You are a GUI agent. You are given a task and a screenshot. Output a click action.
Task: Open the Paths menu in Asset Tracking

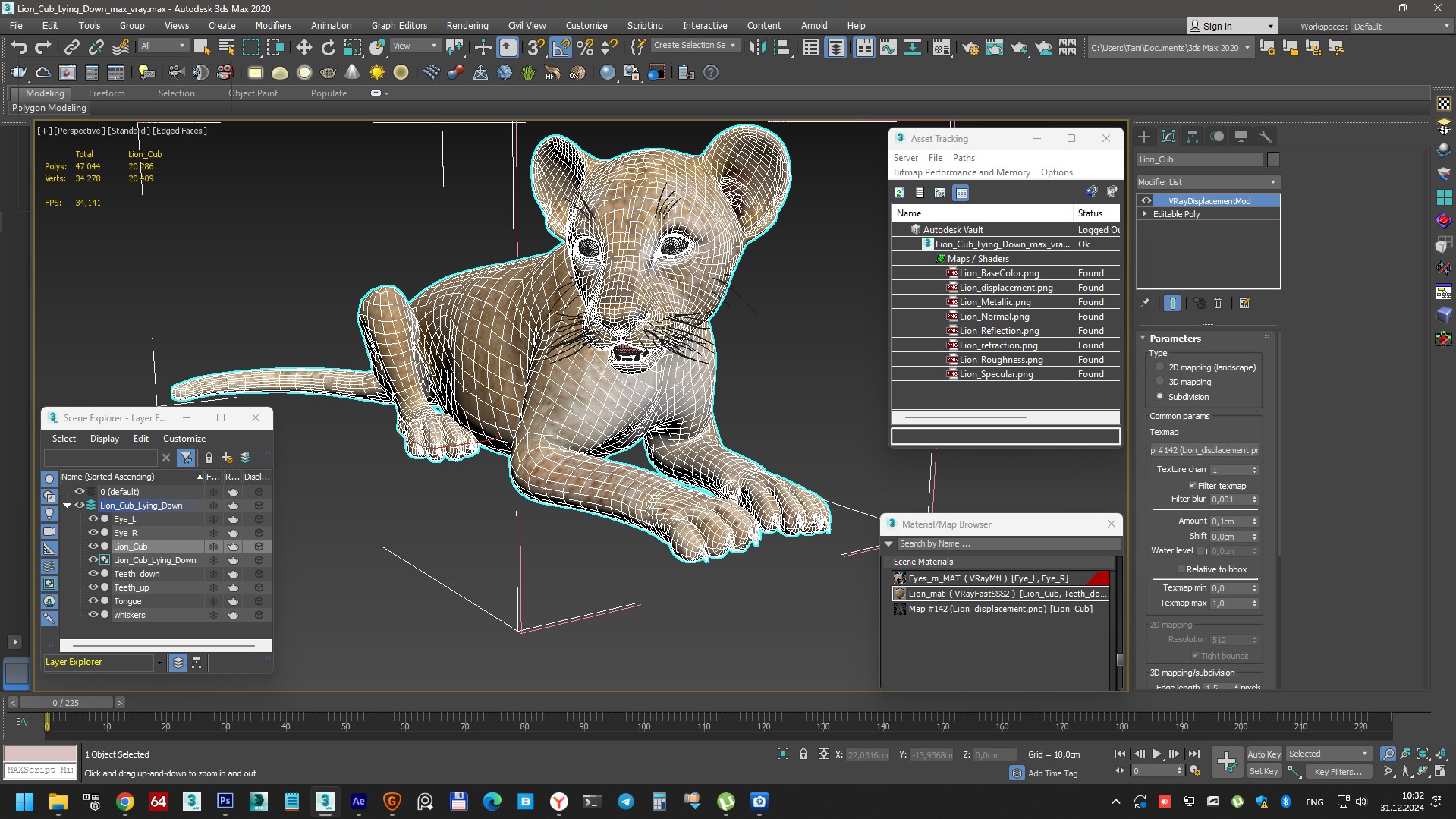(964, 158)
